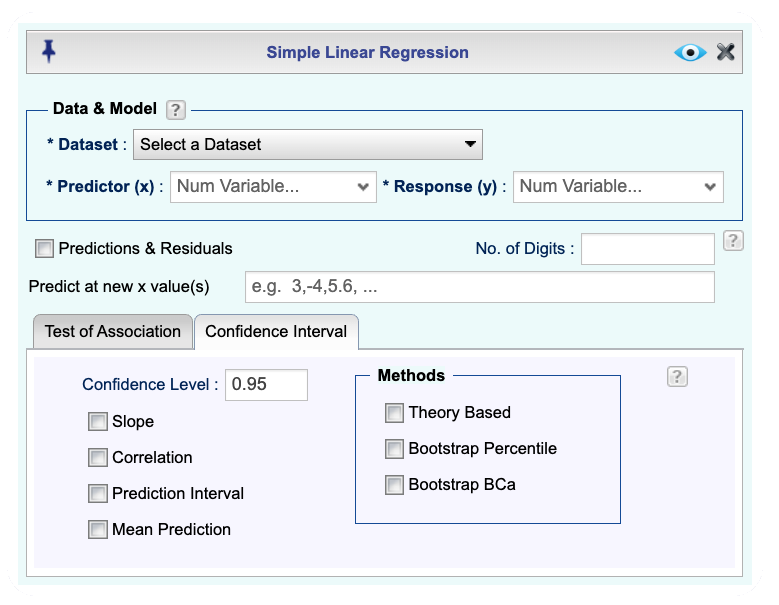Image resolution: width=779 pixels, height=605 pixels.
Task: Tick the Theory Based method
Action: pyautogui.click(x=394, y=413)
